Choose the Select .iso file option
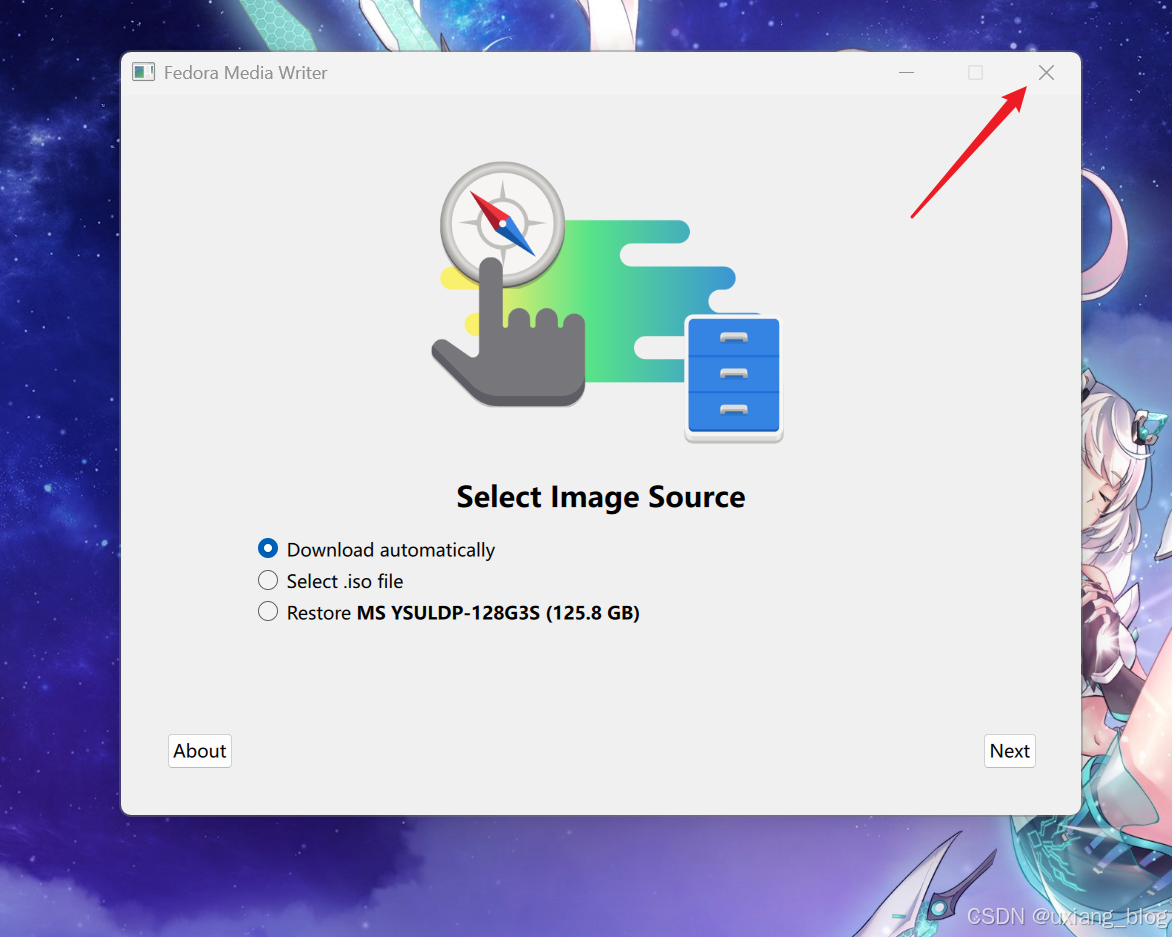Screen dimensions: 1172x937 point(268,581)
